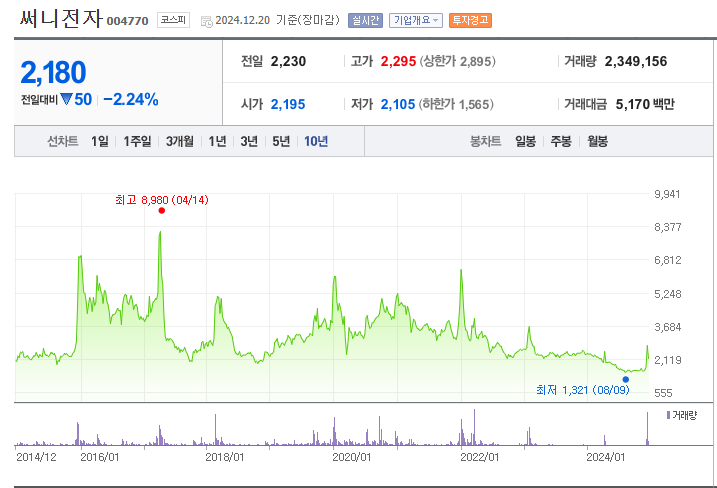Select the 5년 line chart tab
Image resolution: width=717 pixels, height=488 pixels.
click(x=281, y=141)
